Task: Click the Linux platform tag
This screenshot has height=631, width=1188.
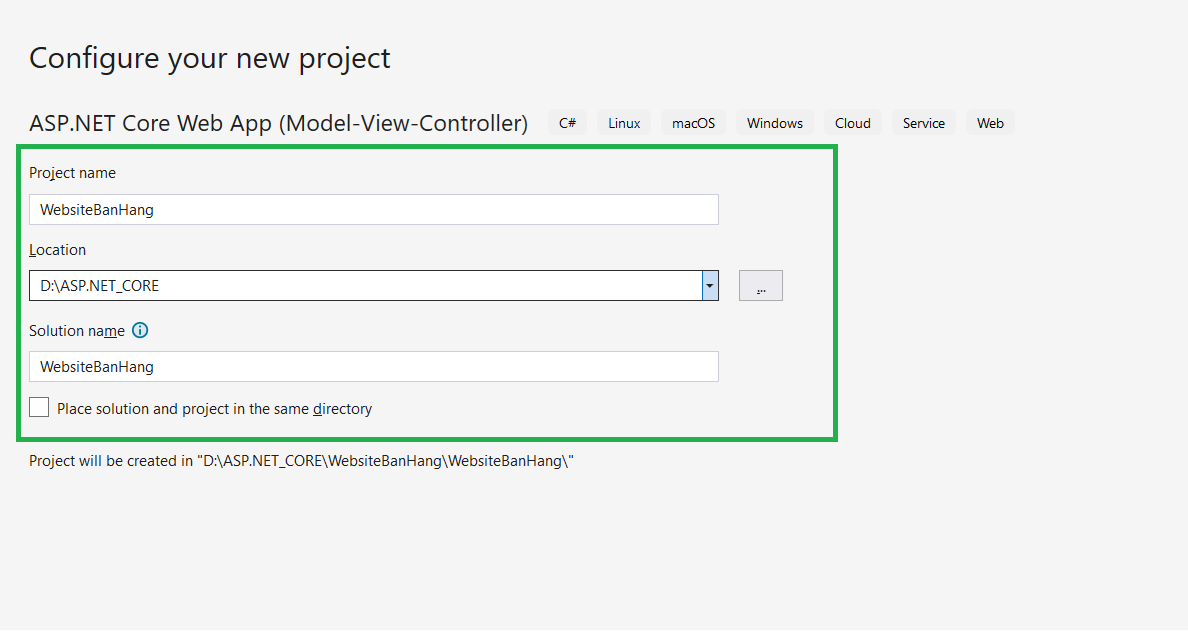Action: [624, 123]
